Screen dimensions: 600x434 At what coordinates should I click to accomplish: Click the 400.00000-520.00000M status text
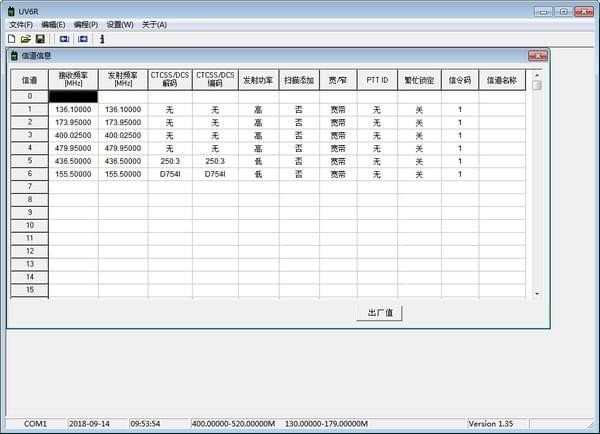[x=233, y=424]
